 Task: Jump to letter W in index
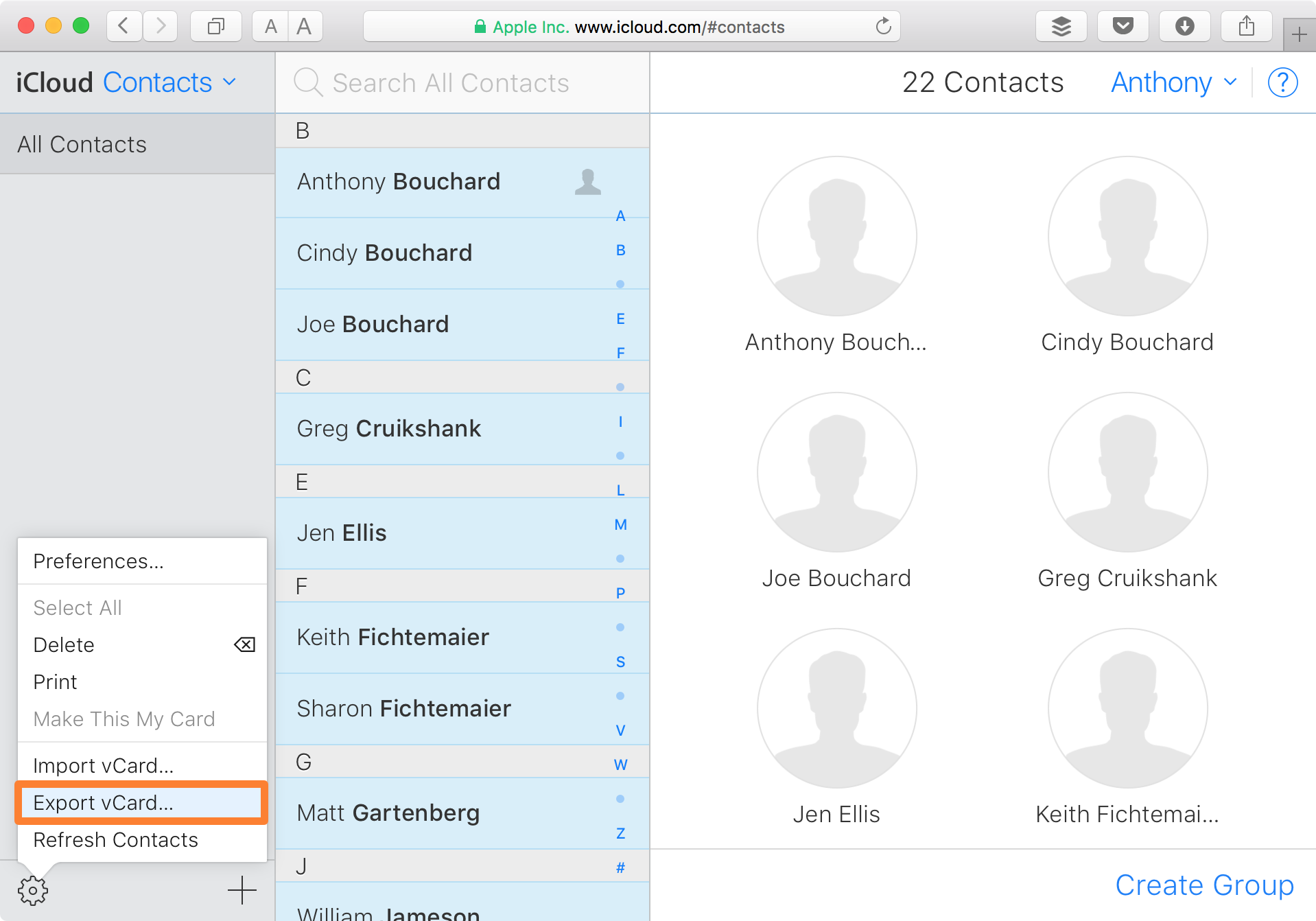pos(620,765)
